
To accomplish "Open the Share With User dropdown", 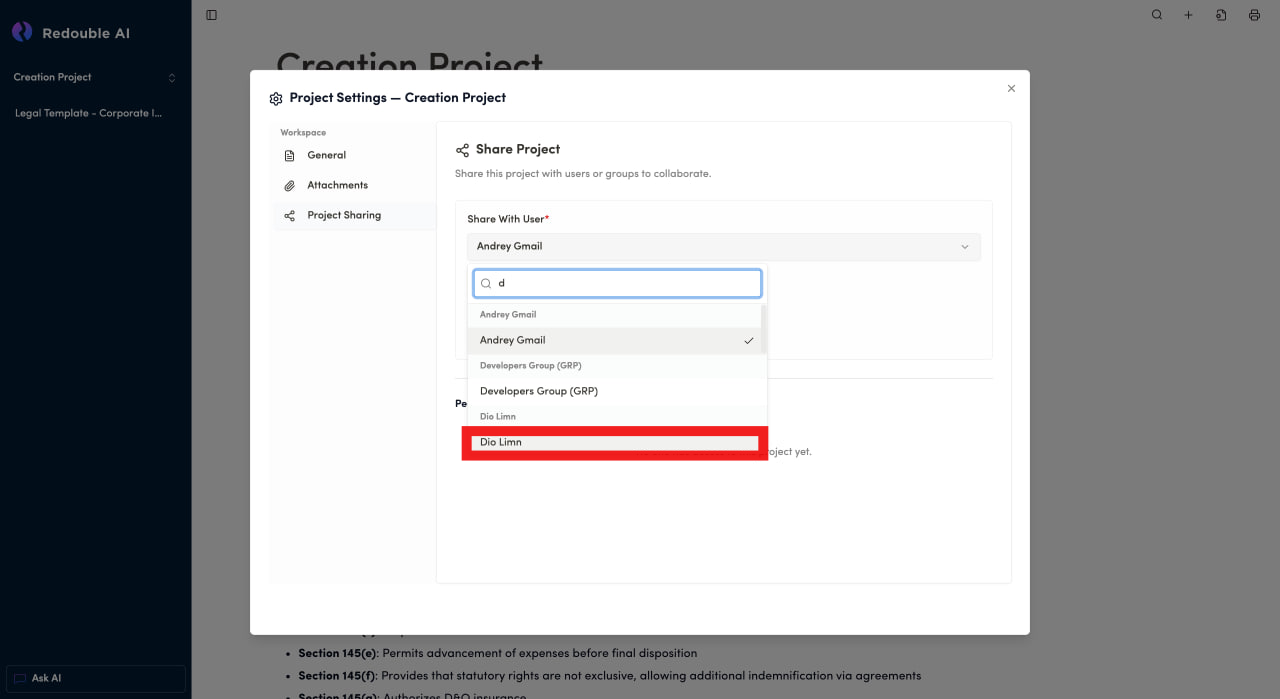I will 723,247.
